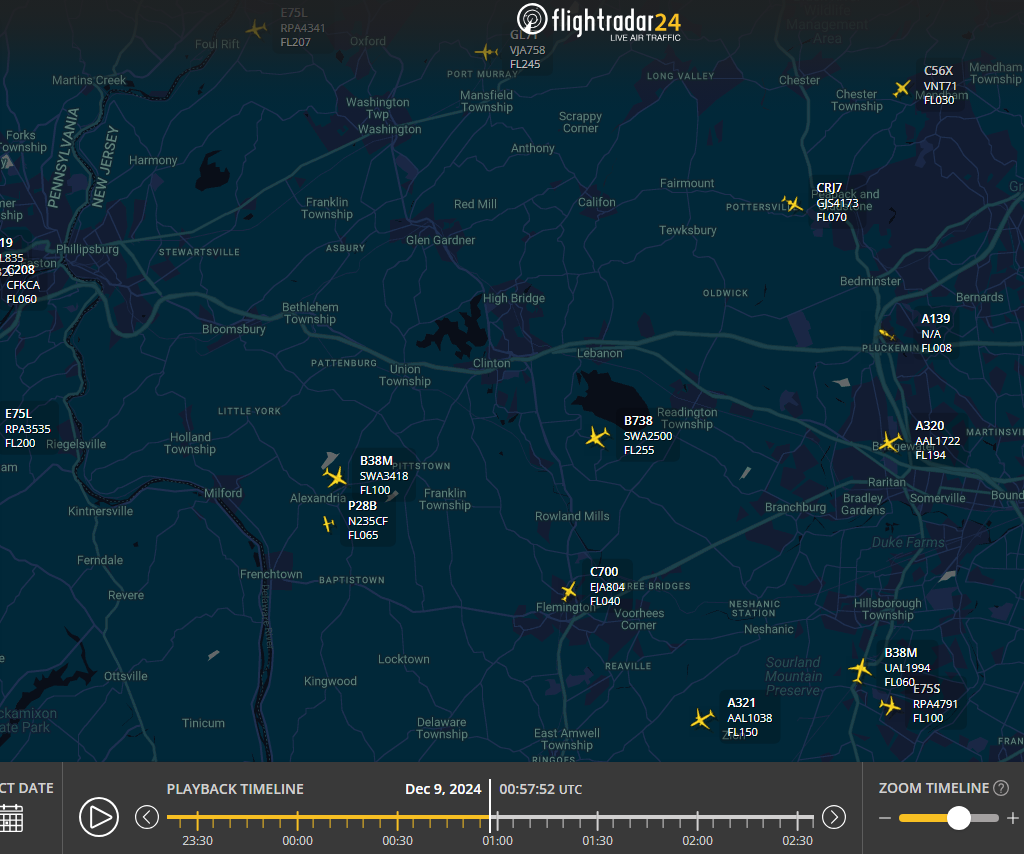1024x854 pixels.
Task: Click the 01:30 mark on playback timeline
Action: (x=598, y=820)
